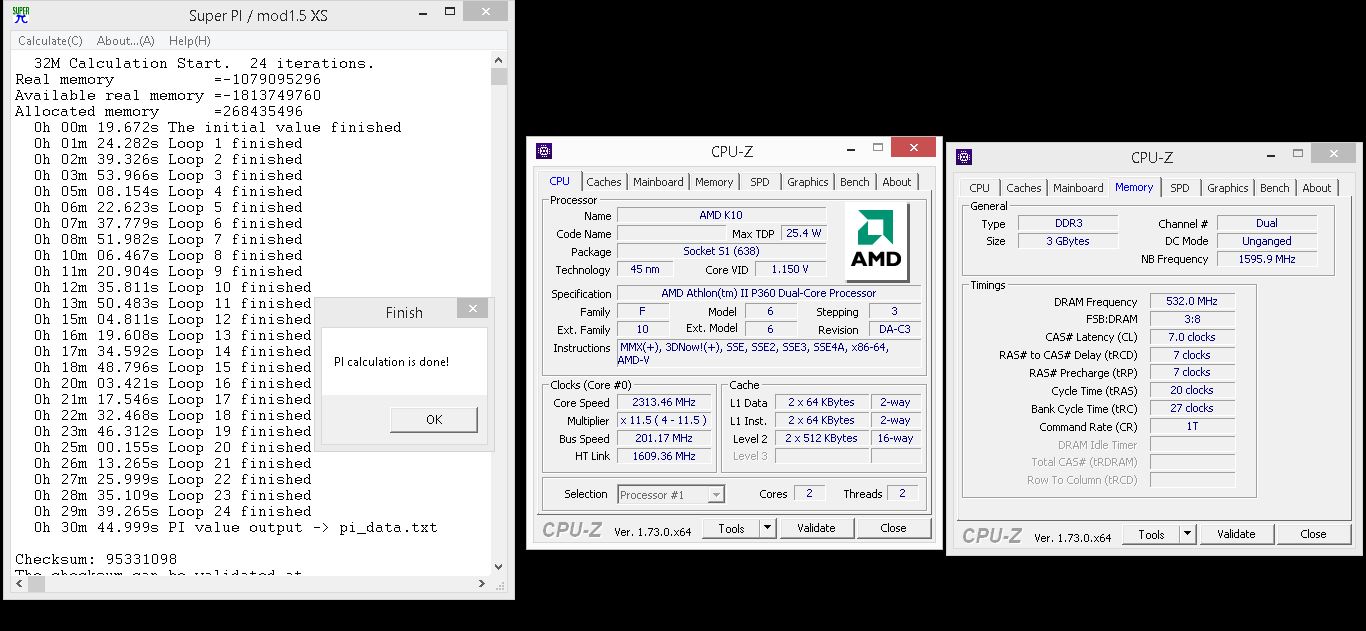The height and width of the screenshot is (631, 1366).
Task: Switch to About tab in CPU window of CPU-Z
Action: pyautogui.click(x=897, y=182)
